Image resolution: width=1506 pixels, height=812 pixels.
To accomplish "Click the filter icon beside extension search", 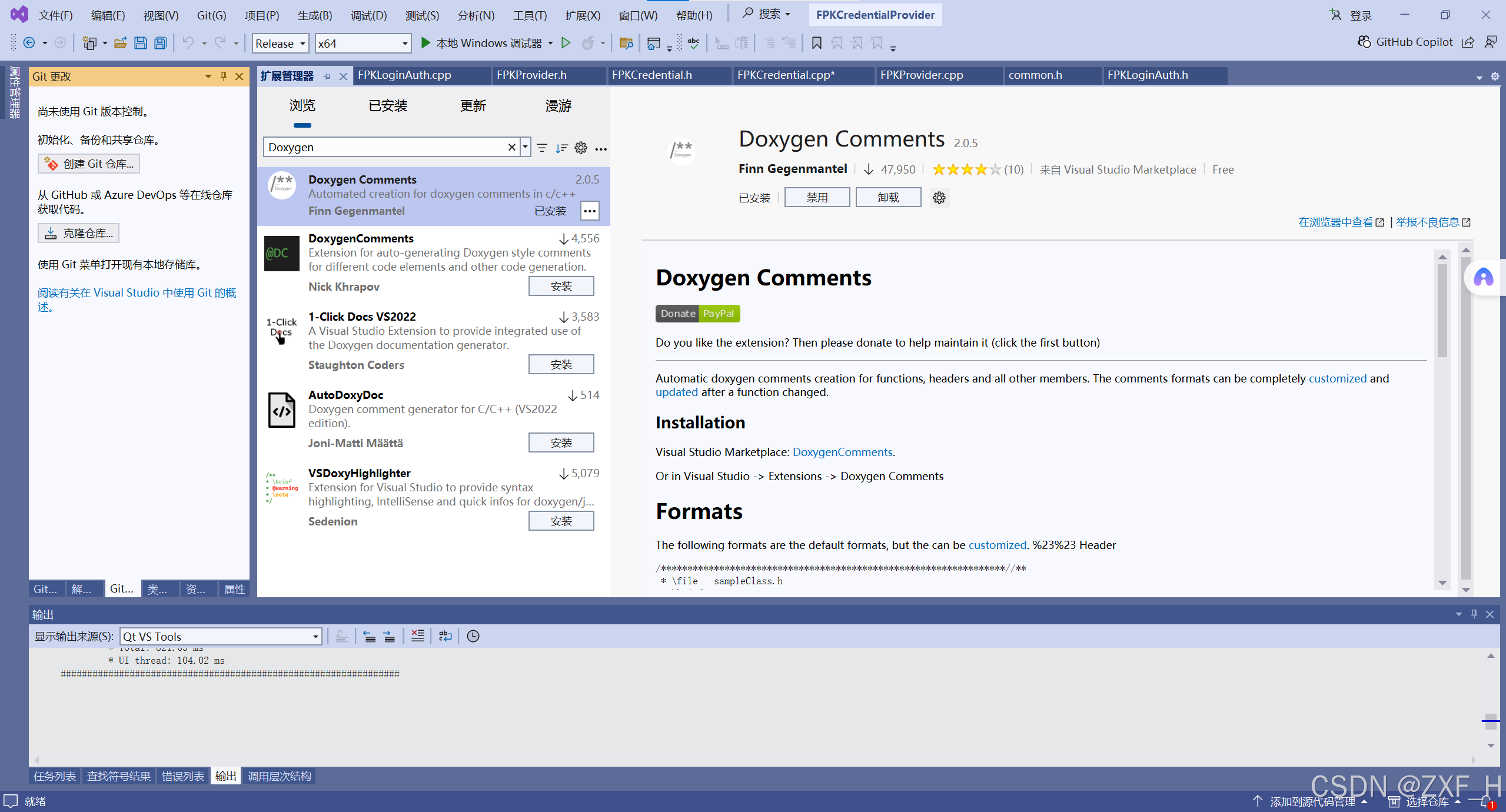I will pos(542,148).
